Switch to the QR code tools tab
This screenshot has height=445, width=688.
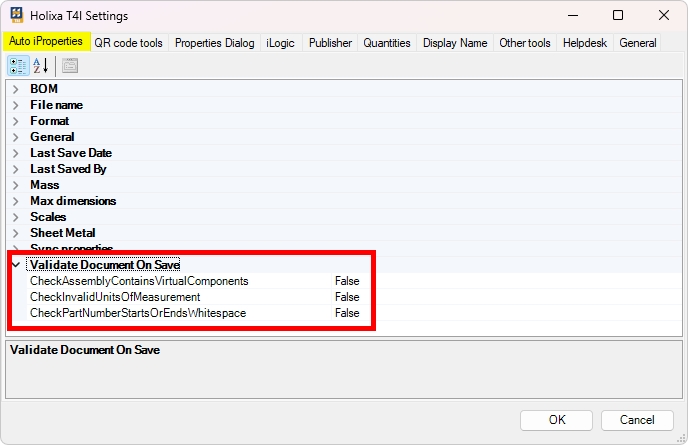tap(128, 43)
